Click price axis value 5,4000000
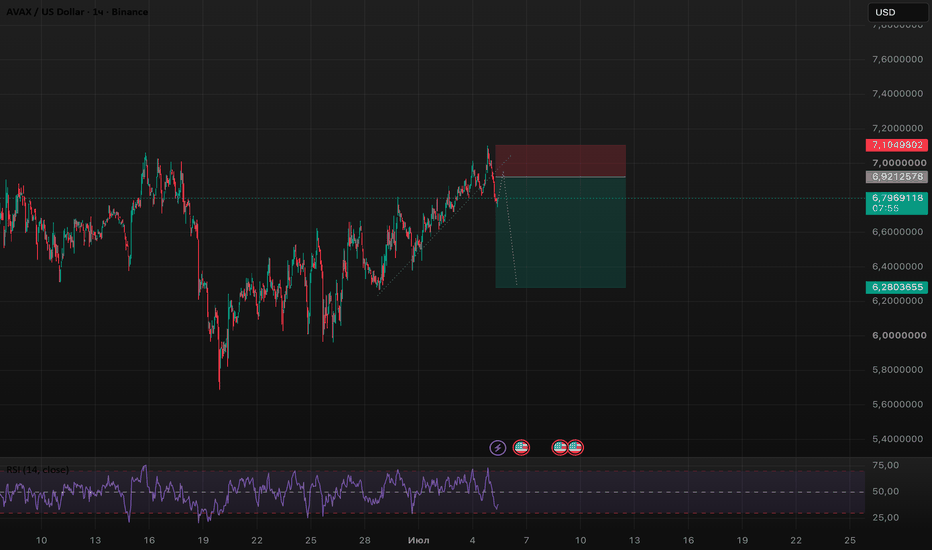The width and height of the screenshot is (932, 550). (898, 439)
